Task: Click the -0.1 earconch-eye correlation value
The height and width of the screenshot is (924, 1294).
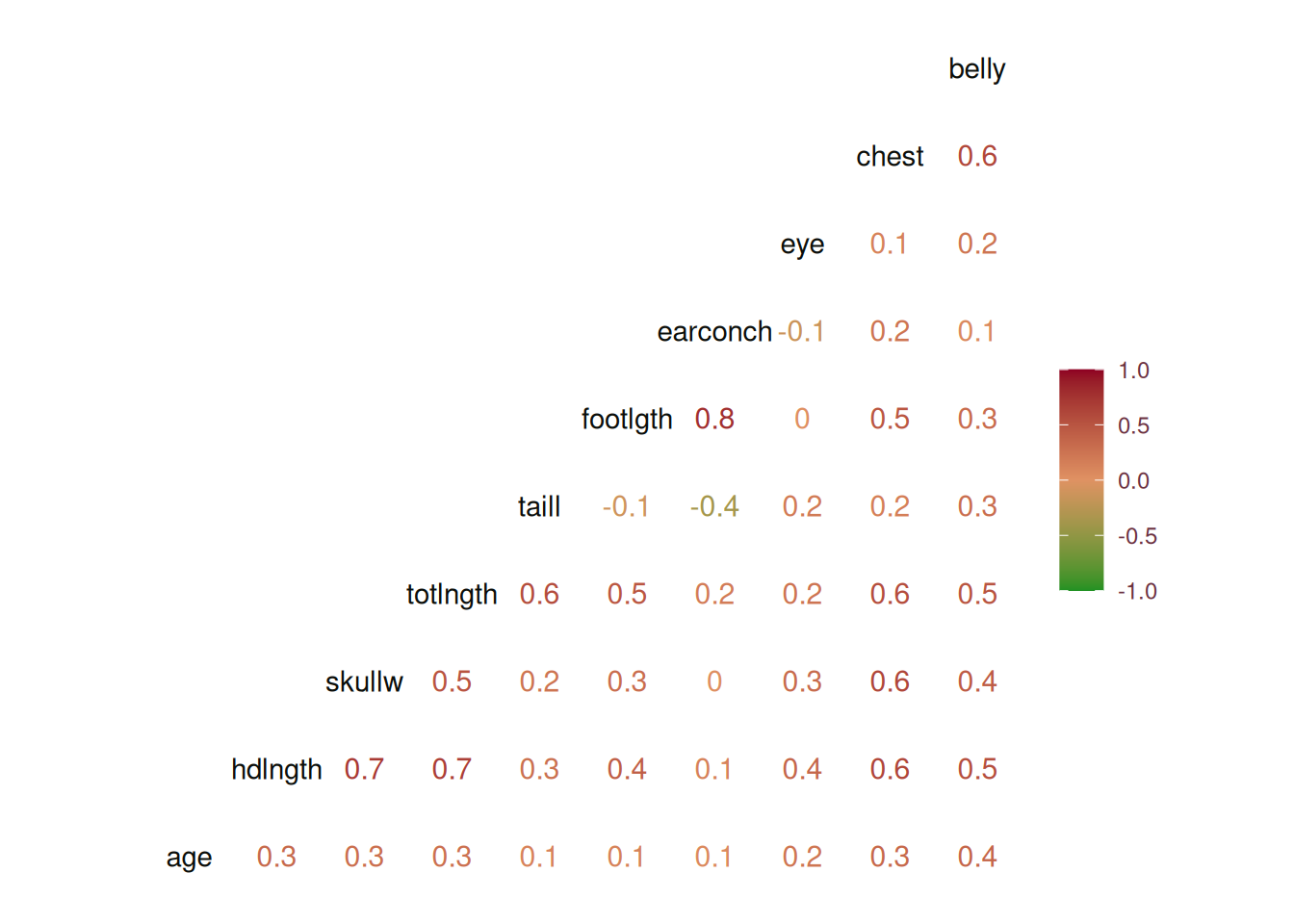Action: (x=801, y=331)
